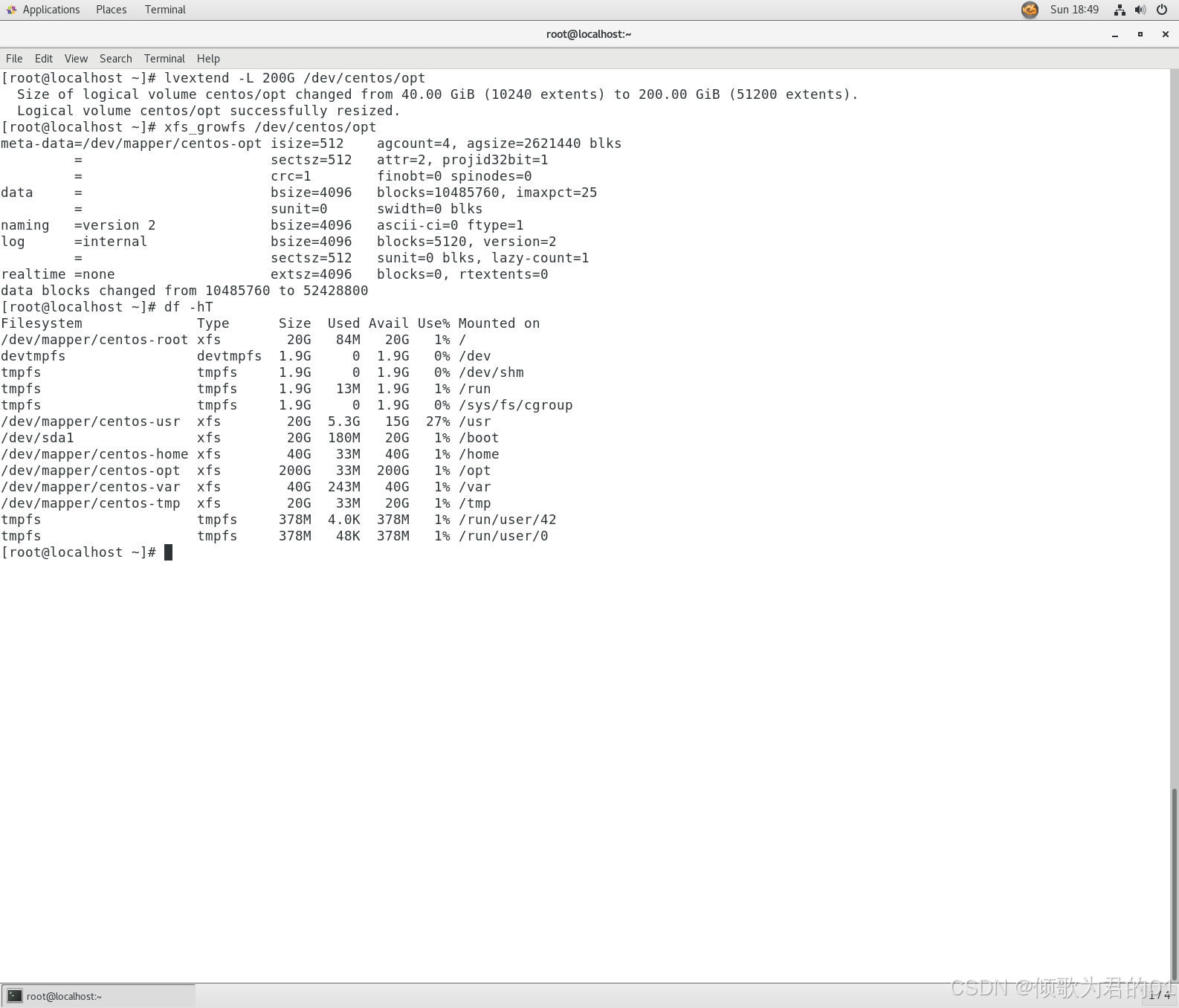The image size is (1179, 1008).
Task: Click the xfs_growfs /dev/centos/opt command
Action: click(271, 127)
